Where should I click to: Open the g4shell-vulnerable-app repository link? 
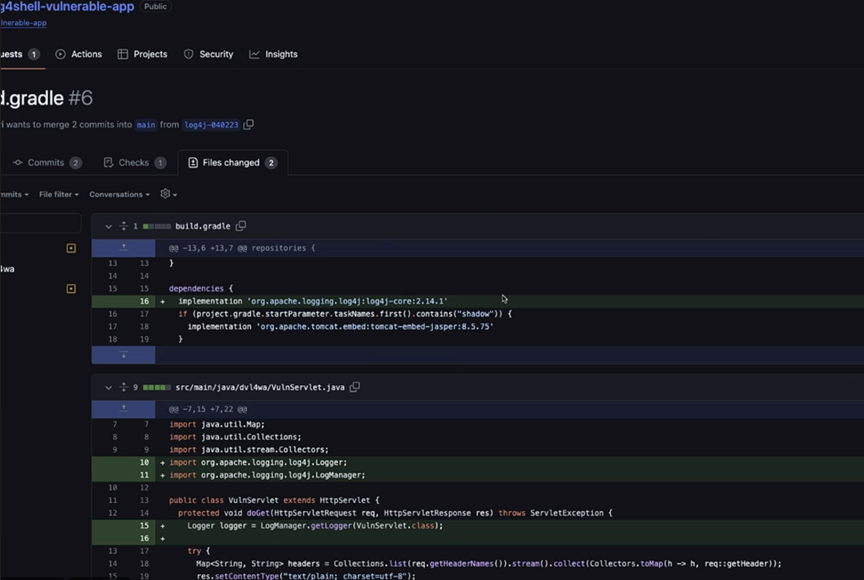(x=67, y=7)
